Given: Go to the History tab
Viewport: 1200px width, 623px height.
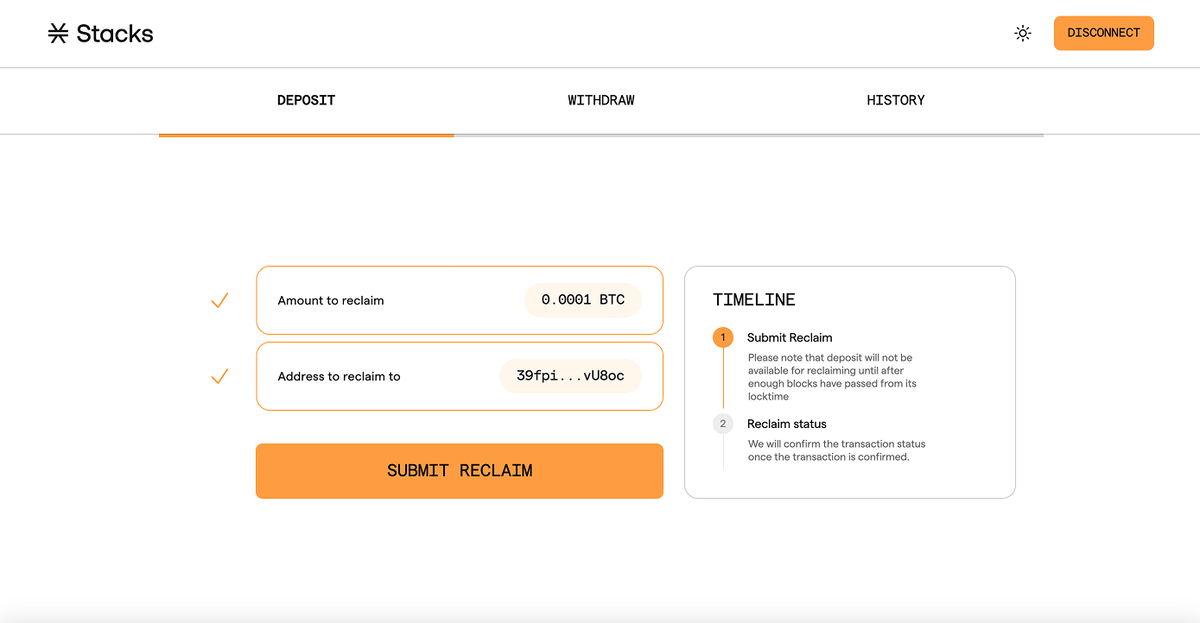Looking at the screenshot, I should tap(895, 100).
